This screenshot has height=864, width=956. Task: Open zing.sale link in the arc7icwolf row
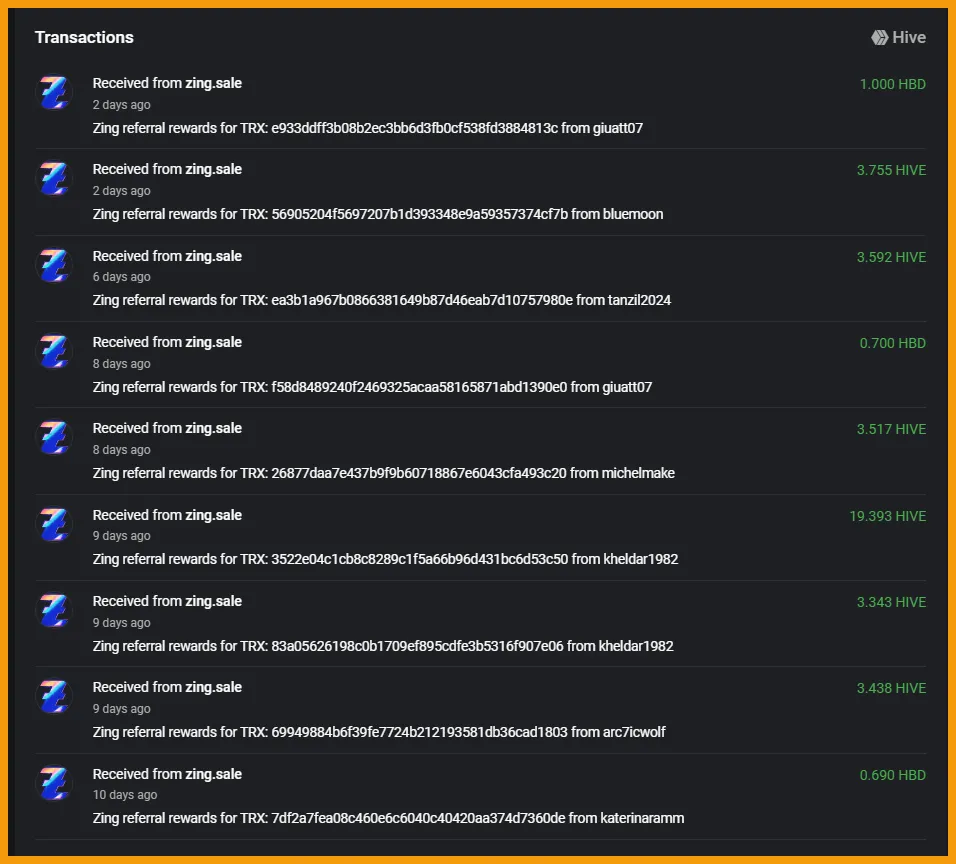click(213, 687)
